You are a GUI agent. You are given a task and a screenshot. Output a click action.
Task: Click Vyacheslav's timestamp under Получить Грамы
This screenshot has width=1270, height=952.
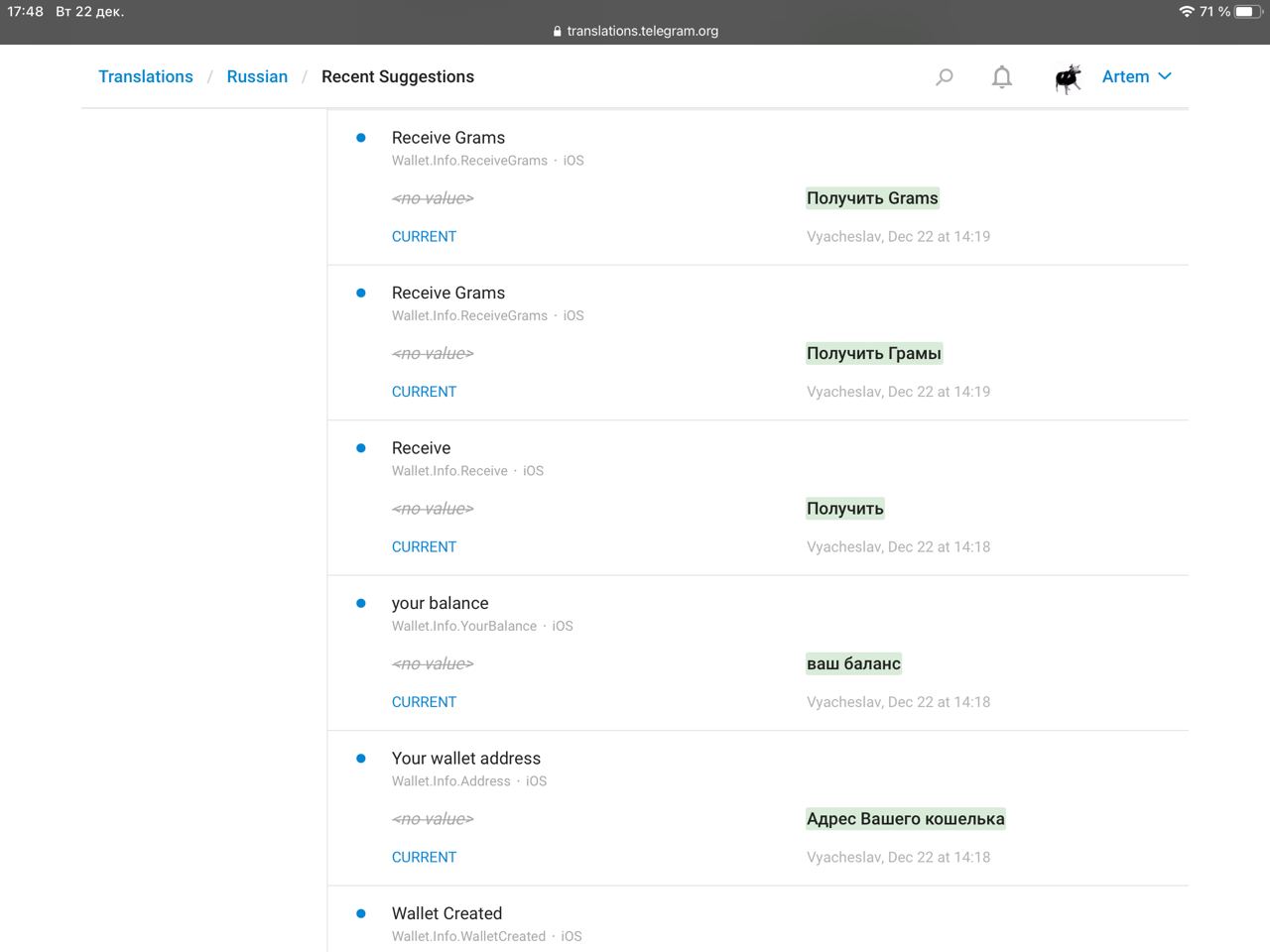tap(898, 392)
